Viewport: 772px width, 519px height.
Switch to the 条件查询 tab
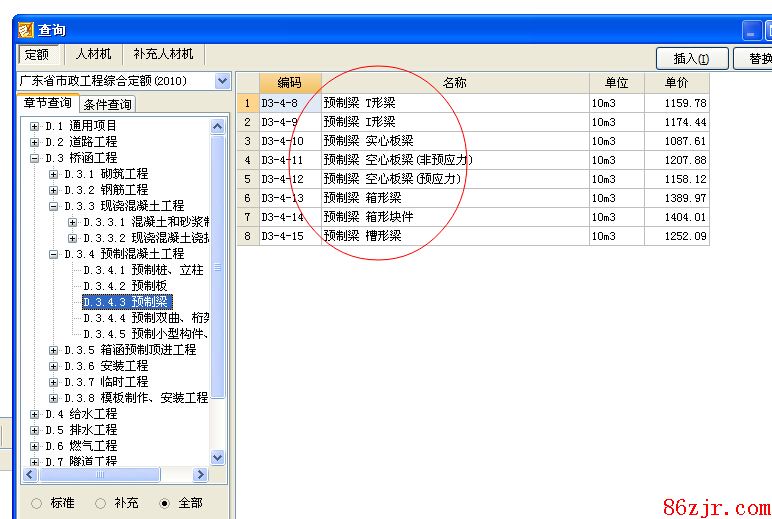(x=107, y=104)
